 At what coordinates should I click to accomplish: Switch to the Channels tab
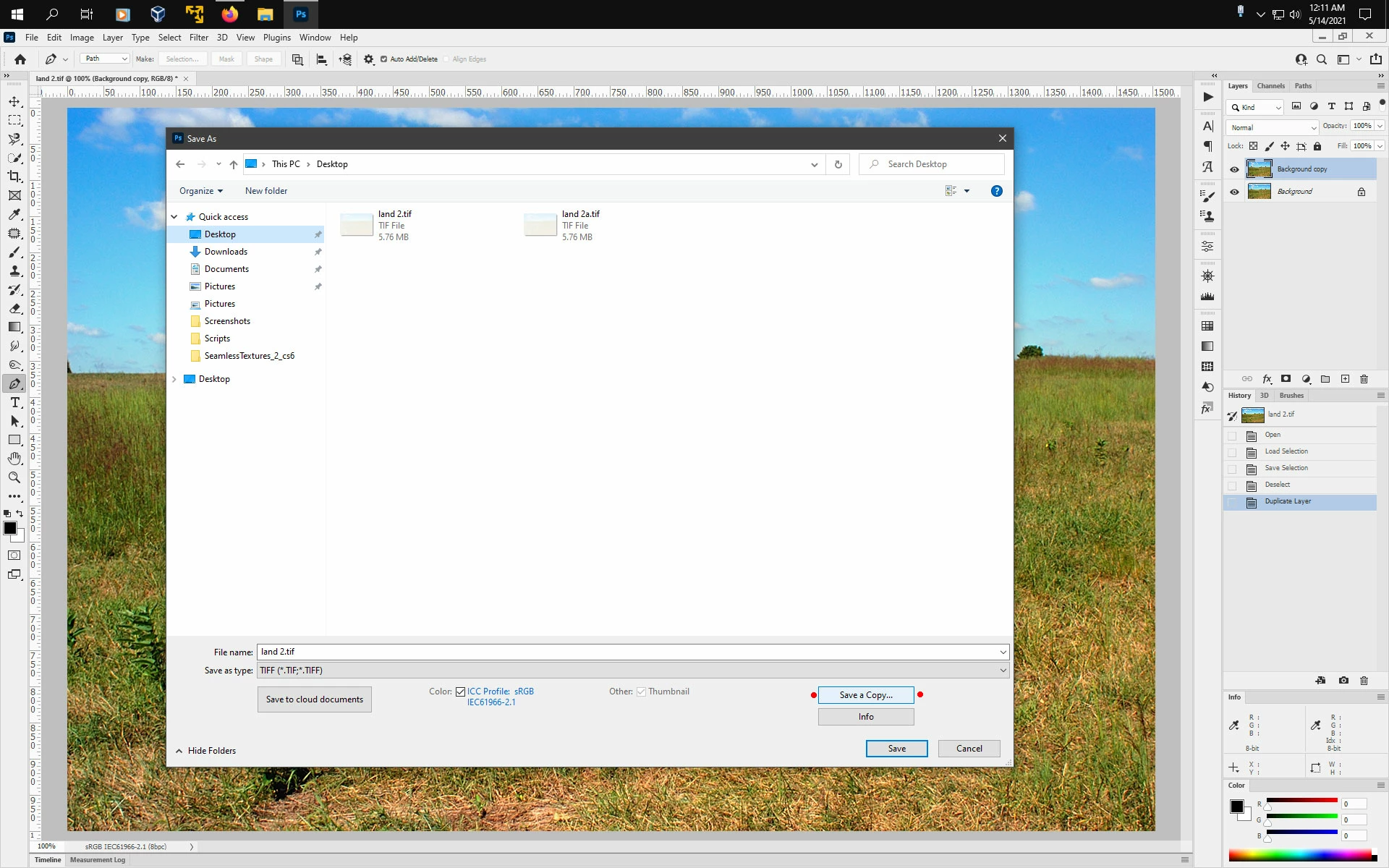(1270, 86)
